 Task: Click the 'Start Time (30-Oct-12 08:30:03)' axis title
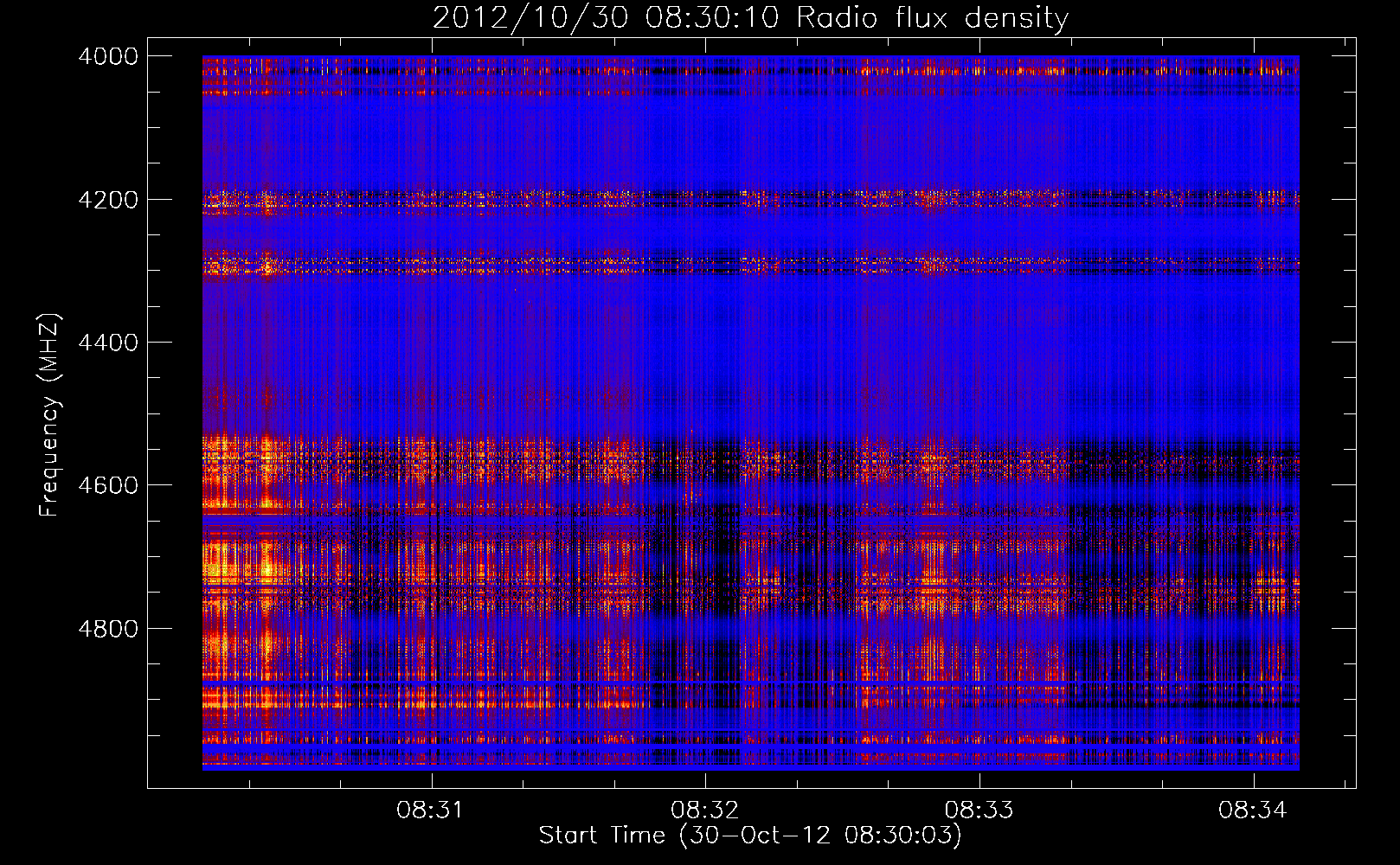(750, 836)
